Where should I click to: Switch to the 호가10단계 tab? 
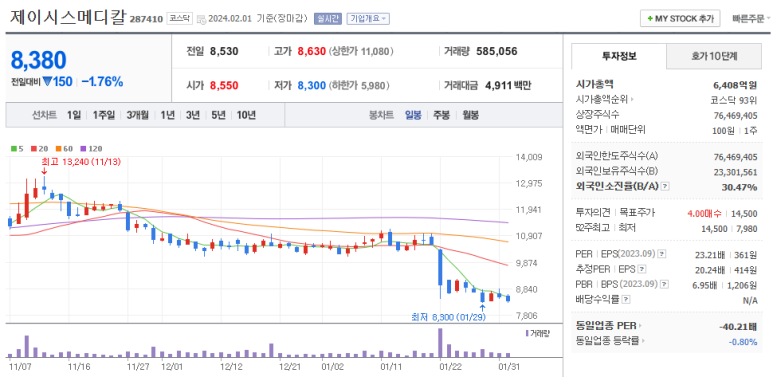[x=714, y=56]
